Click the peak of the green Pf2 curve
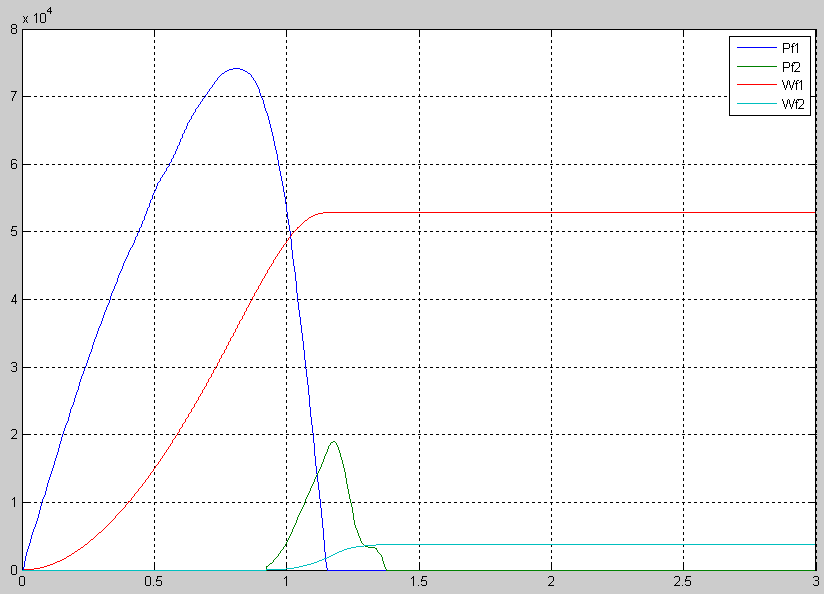The image size is (824, 594). (333, 442)
